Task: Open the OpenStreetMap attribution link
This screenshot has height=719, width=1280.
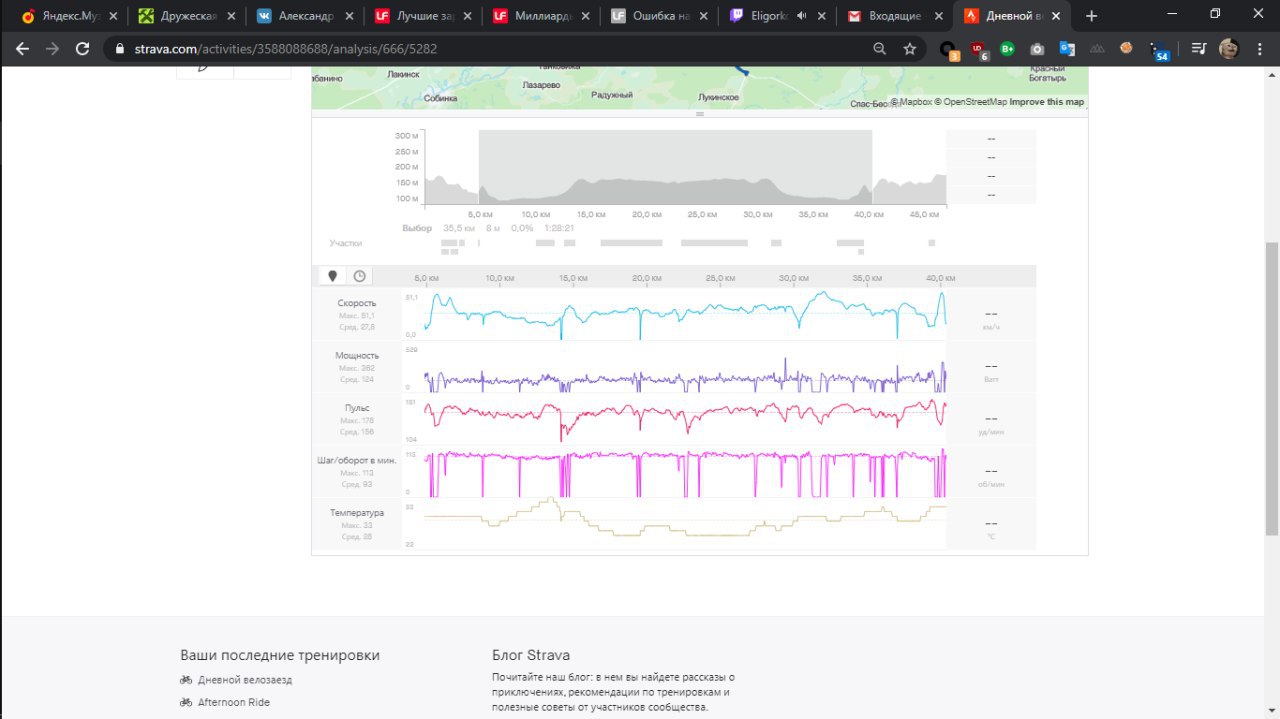Action: click(970, 102)
